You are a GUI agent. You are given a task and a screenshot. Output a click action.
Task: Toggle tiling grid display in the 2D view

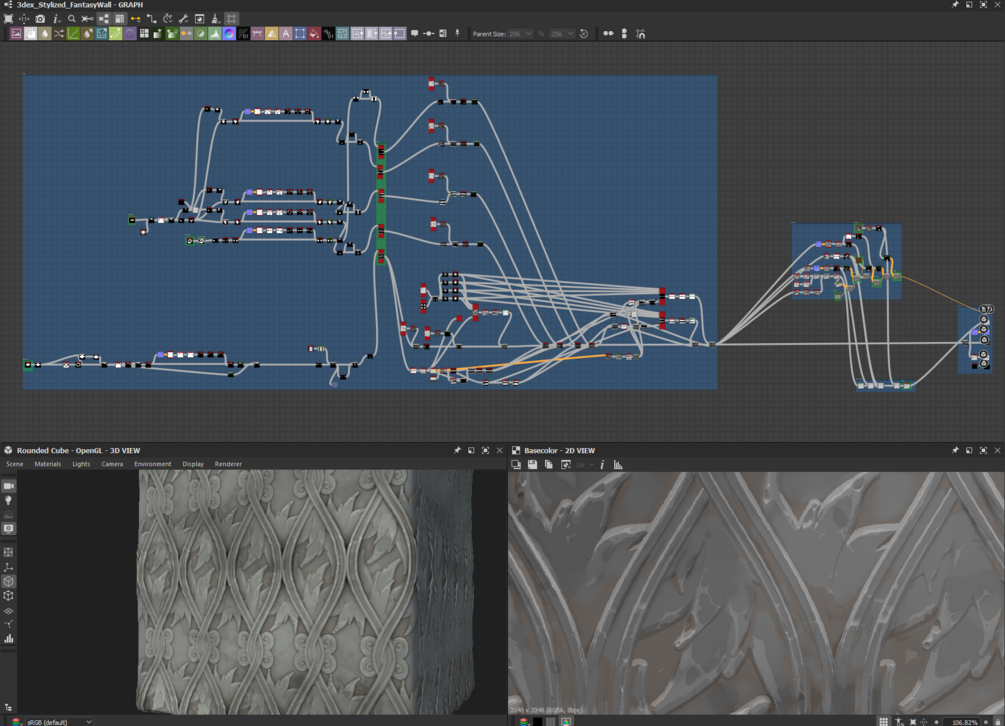tap(883, 721)
